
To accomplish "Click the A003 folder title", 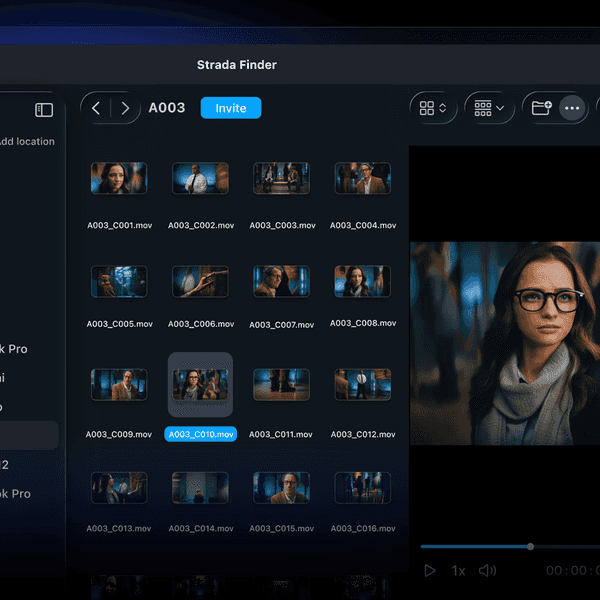I will (x=167, y=108).
